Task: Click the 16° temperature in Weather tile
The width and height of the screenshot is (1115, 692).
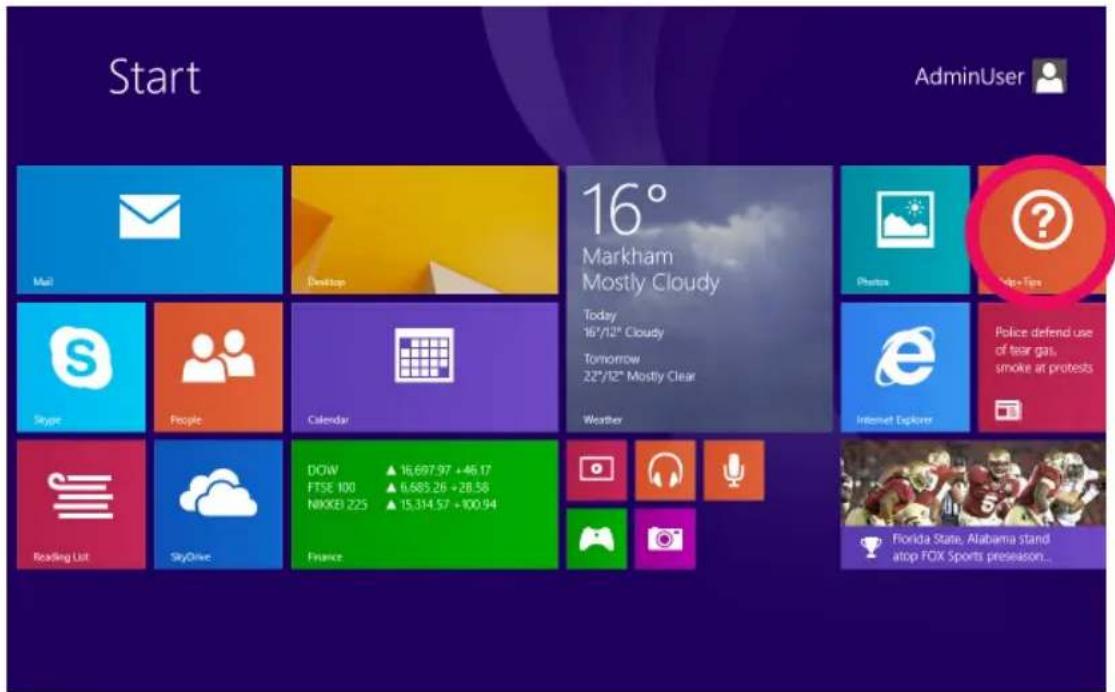Action: coord(624,209)
